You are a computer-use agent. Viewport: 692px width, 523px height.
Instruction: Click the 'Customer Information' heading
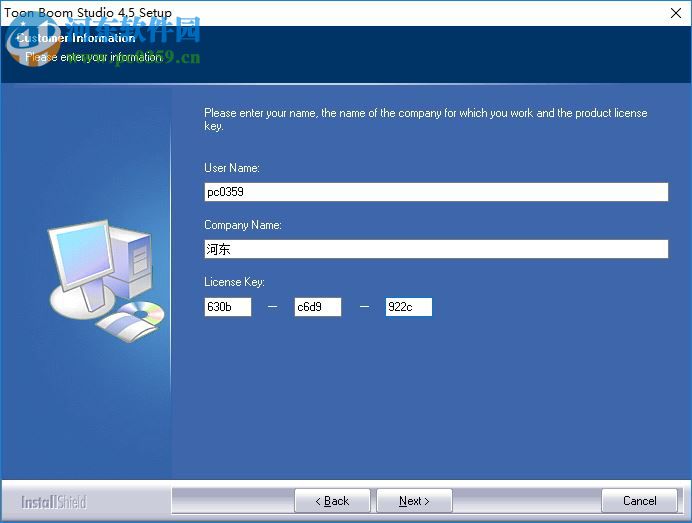(x=76, y=38)
